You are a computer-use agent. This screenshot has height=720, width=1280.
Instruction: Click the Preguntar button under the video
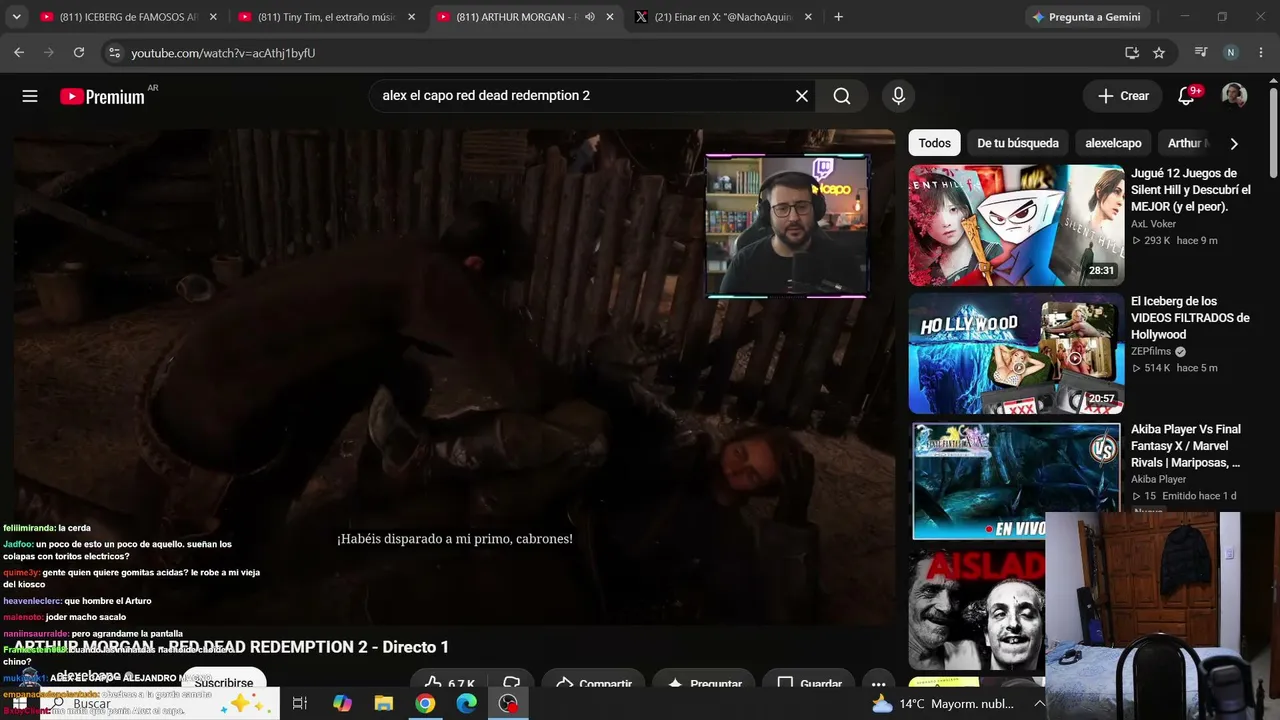pyautogui.click(x=704, y=684)
